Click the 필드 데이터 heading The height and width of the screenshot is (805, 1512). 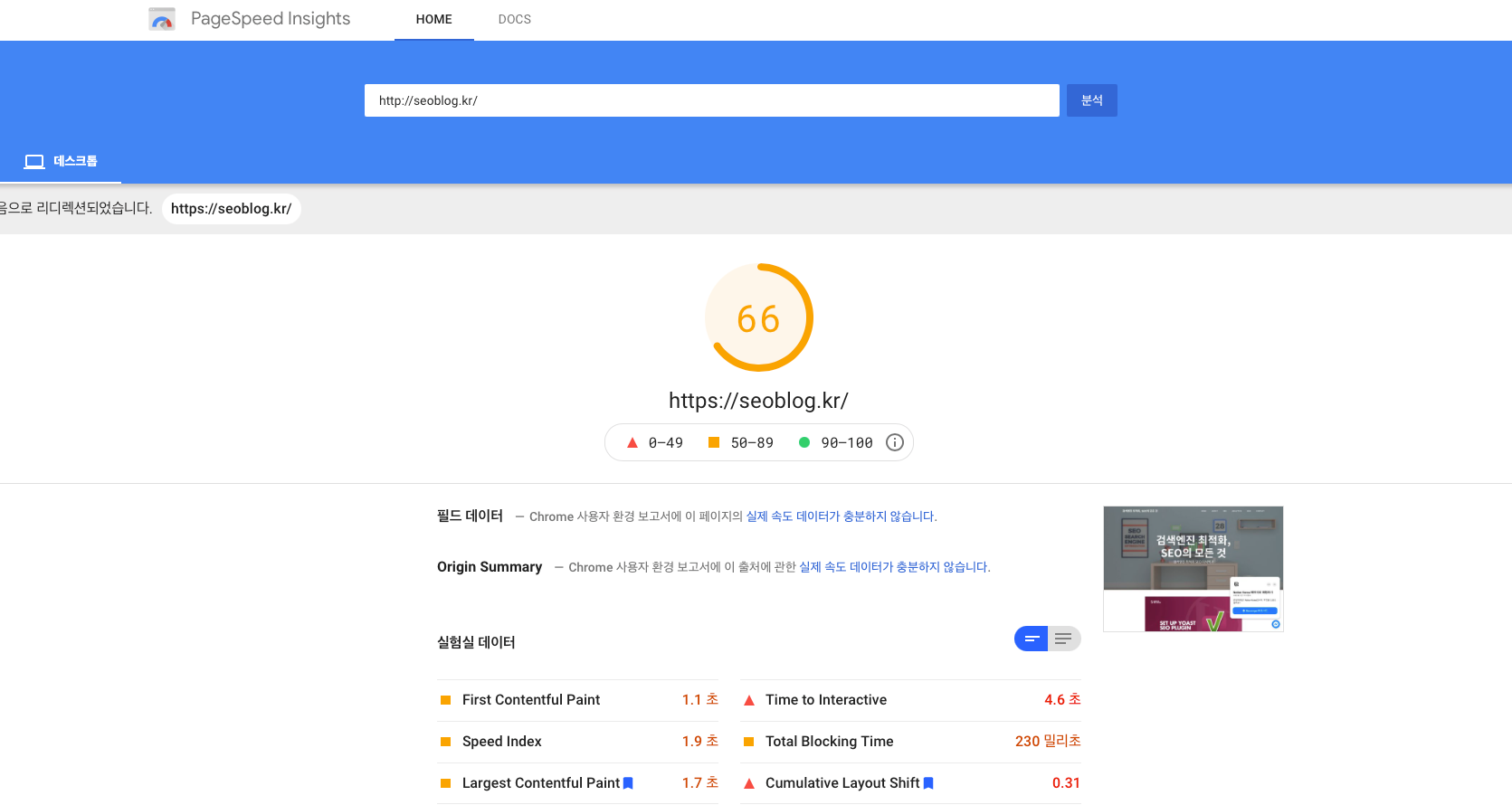[470, 516]
